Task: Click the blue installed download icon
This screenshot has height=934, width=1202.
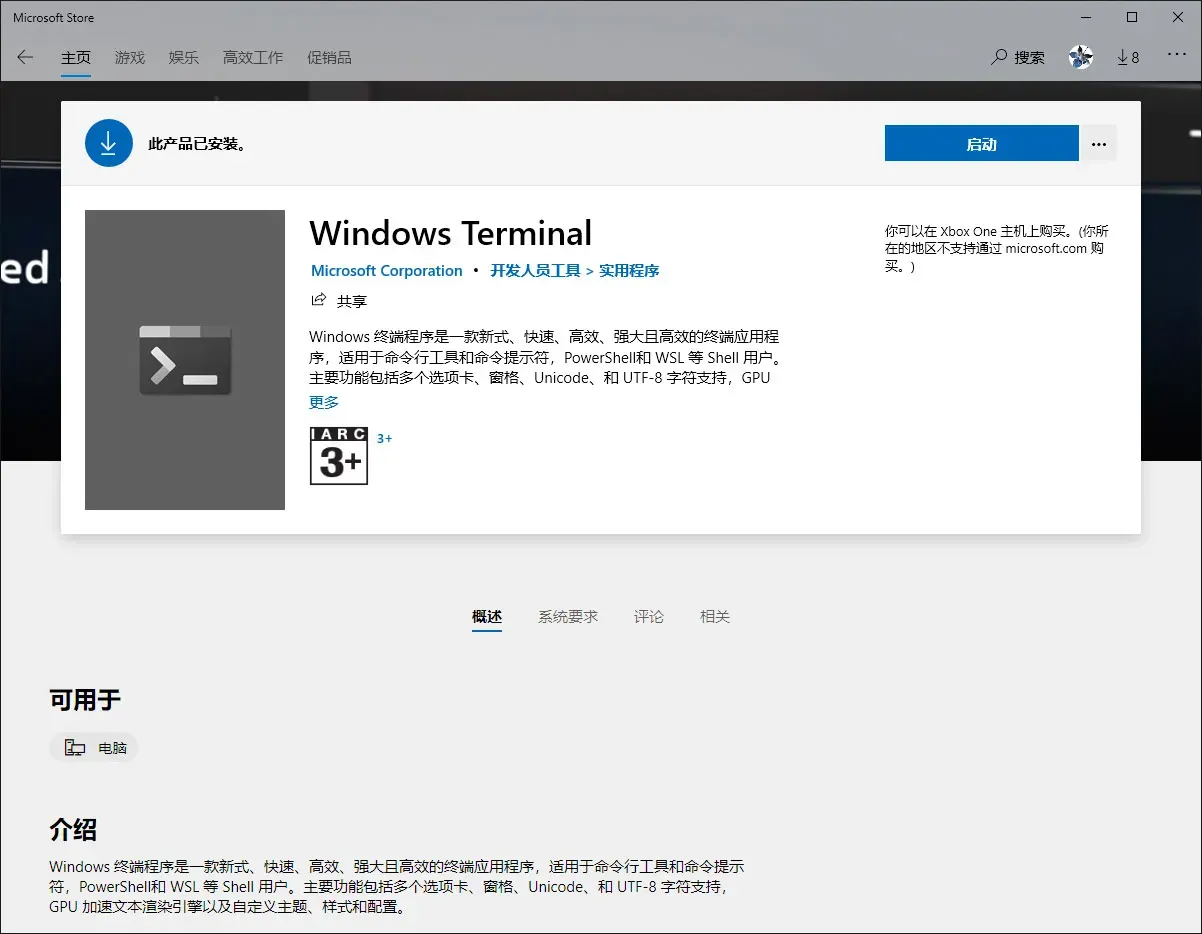Action: (x=109, y=143)
